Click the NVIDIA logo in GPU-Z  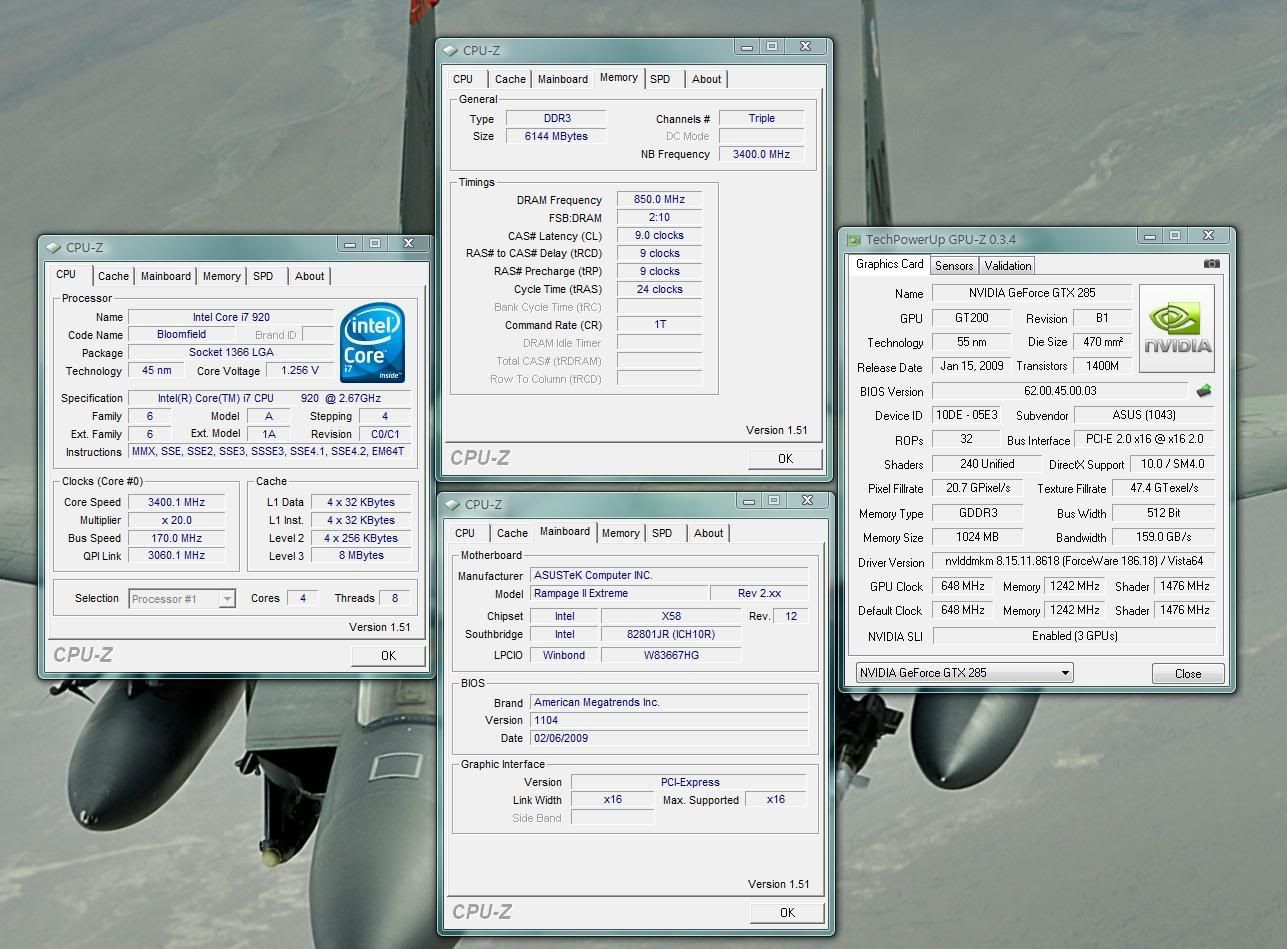pos(1177,328)
